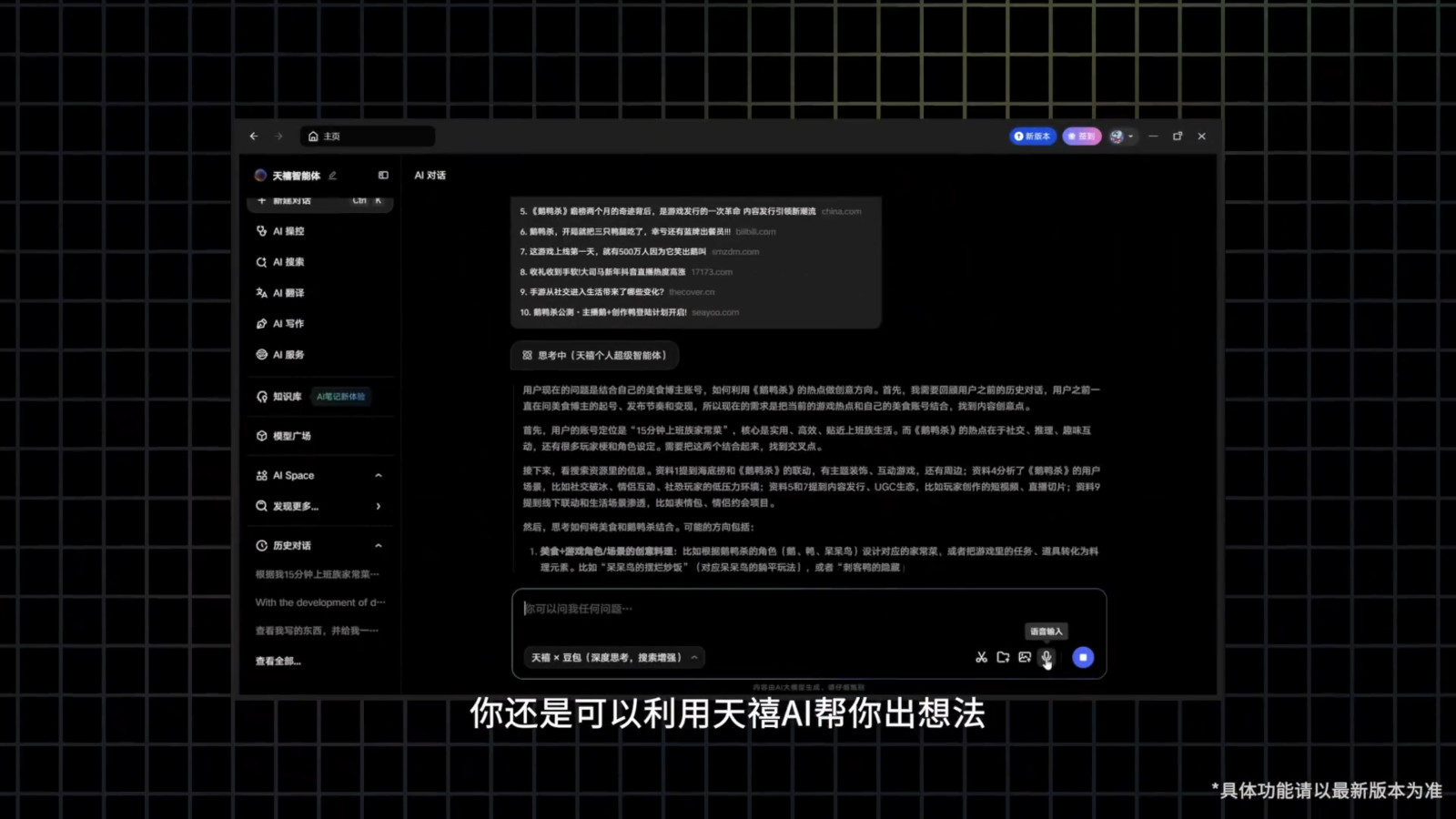
Task: Expand the 发现更多 submenu arrow
Action: 379,506
